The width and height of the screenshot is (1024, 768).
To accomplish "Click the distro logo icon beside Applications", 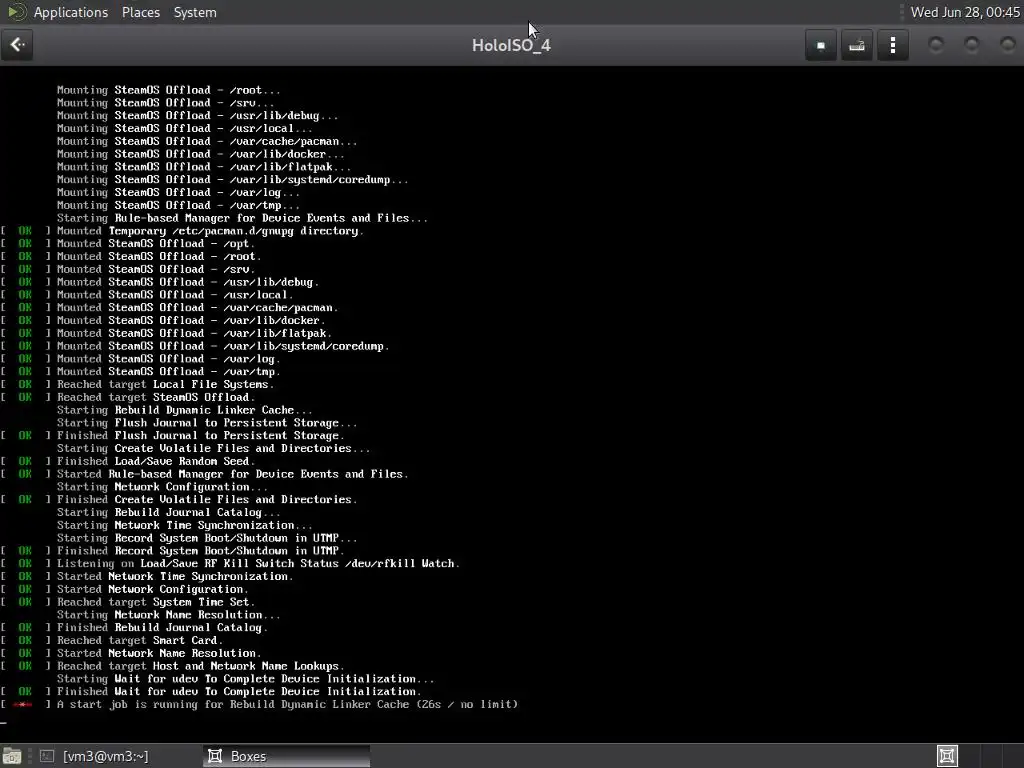I will [x=16, y=12].
